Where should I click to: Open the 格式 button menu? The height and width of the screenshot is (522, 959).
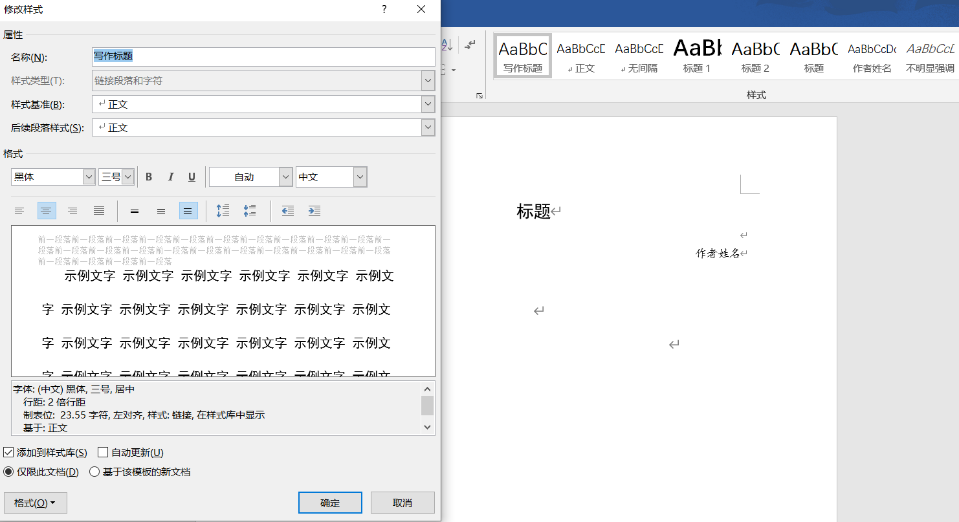click(35, 503)
